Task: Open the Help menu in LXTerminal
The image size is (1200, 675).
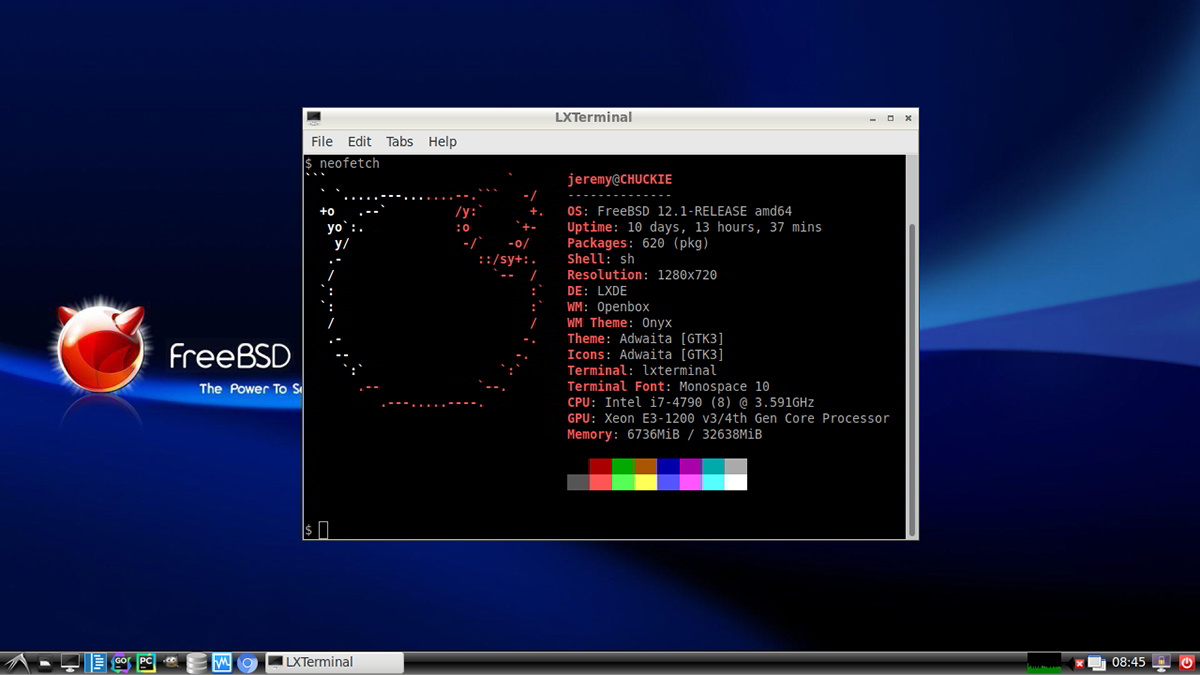Action: [442, 142]
